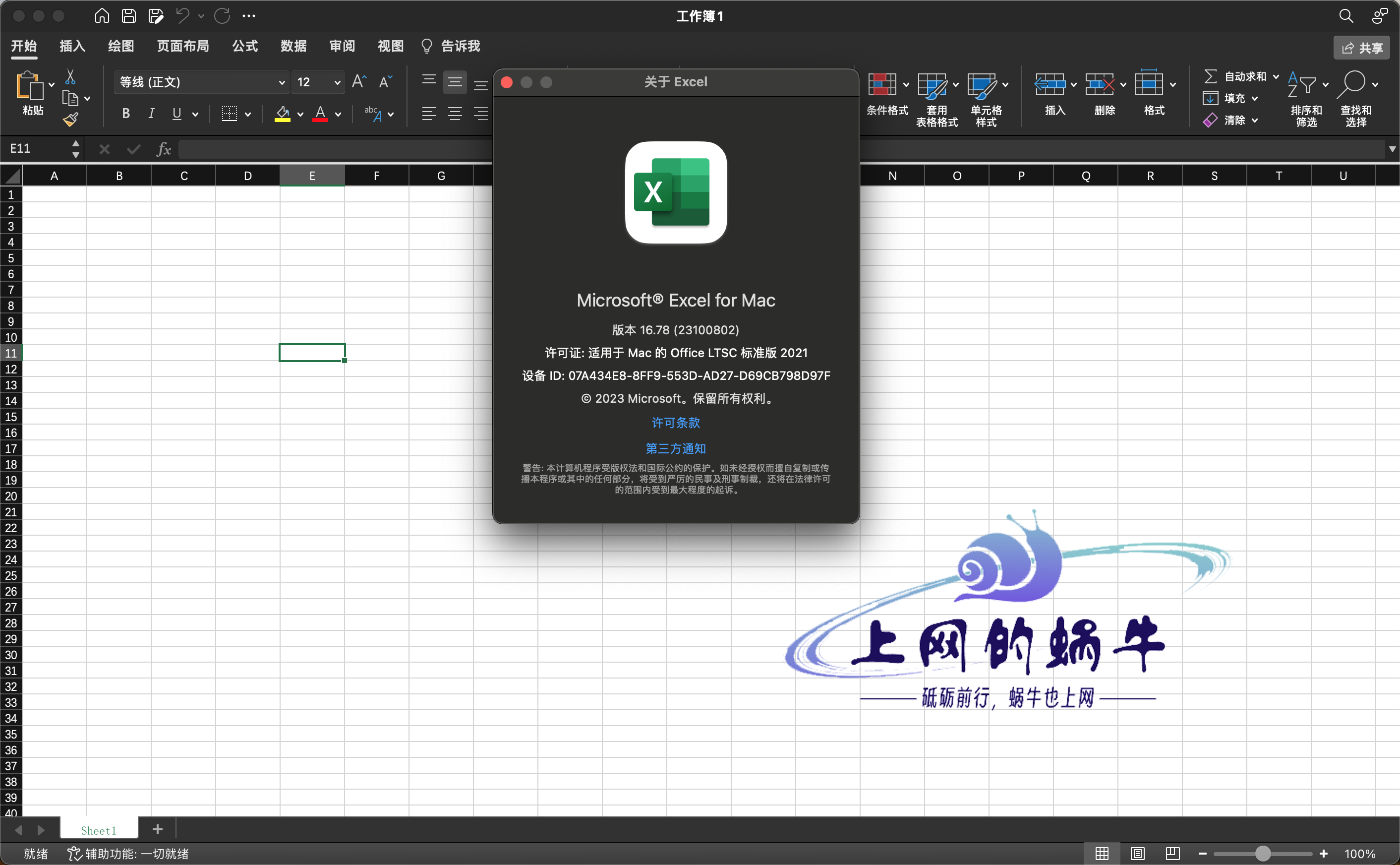Open the Draw ribbon tab
1400x865 pixels.
(x=121, y=46)
